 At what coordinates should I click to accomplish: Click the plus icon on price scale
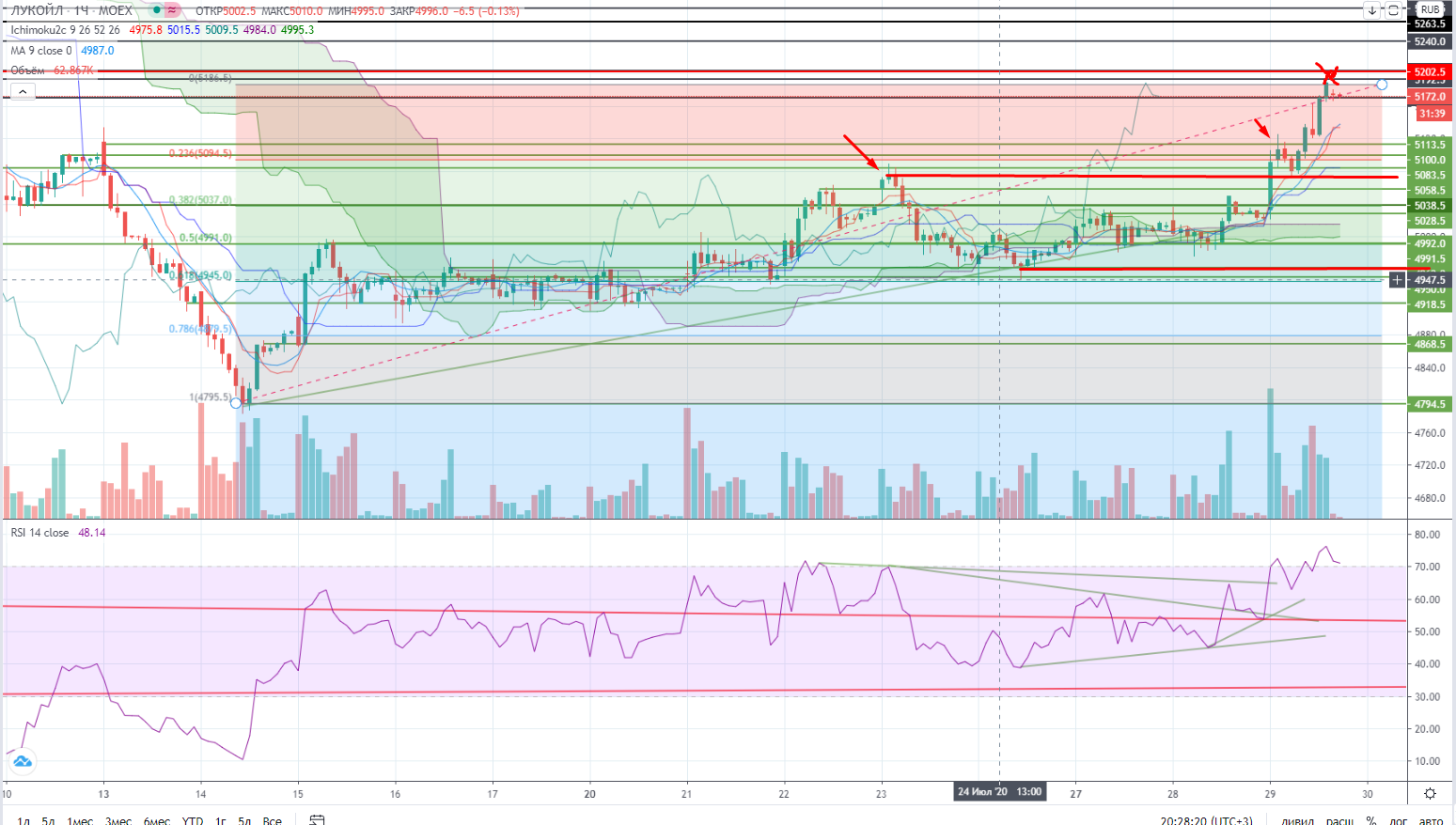(x=1398, y=280)
